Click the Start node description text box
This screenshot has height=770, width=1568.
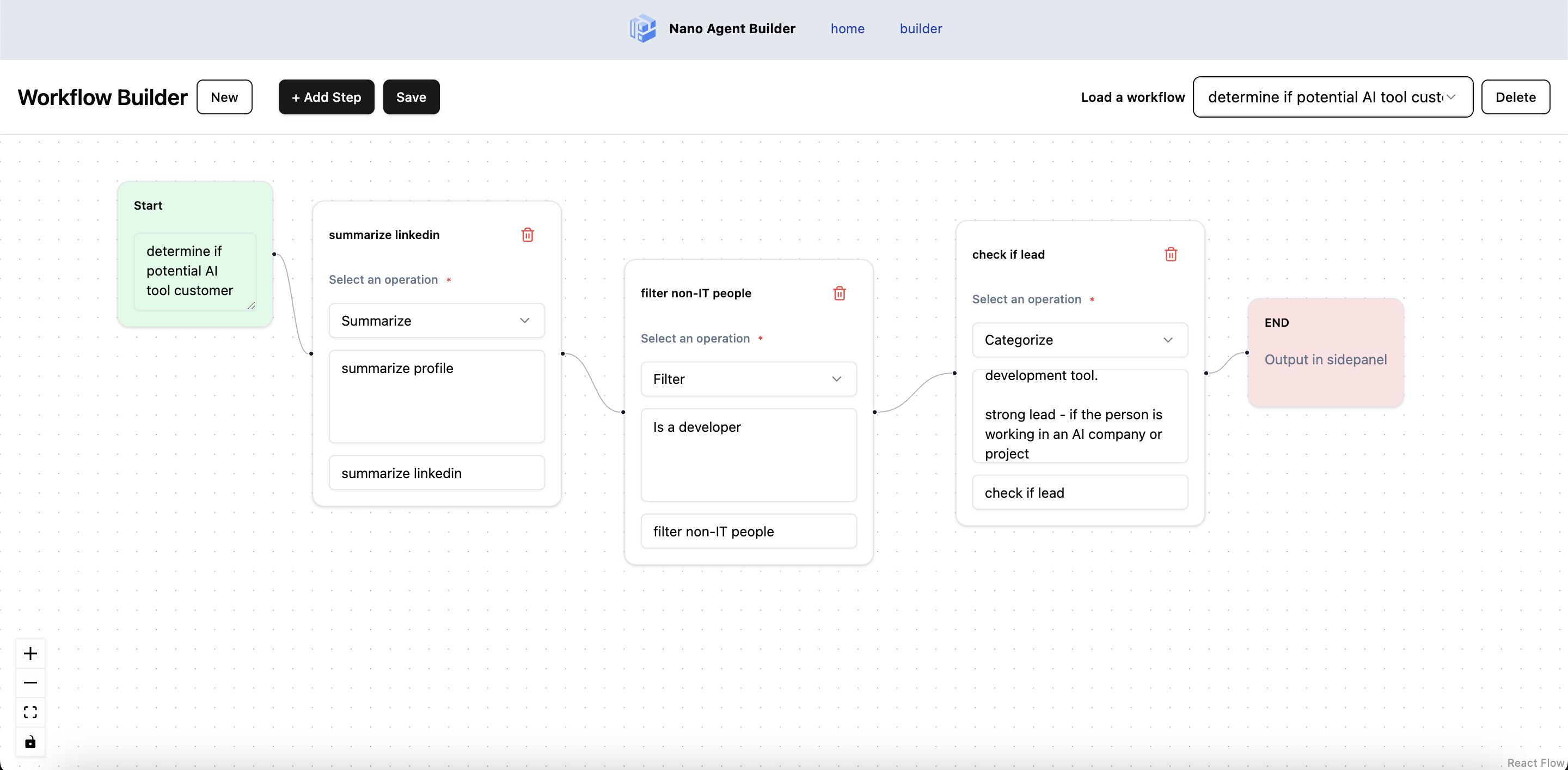click(194, 271)
